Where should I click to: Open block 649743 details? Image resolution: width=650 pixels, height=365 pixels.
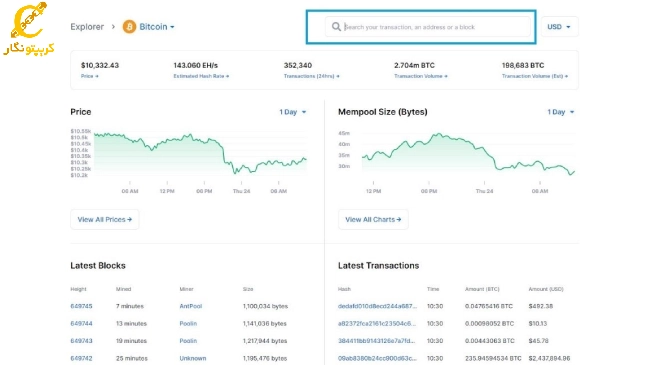pos(81,341)
